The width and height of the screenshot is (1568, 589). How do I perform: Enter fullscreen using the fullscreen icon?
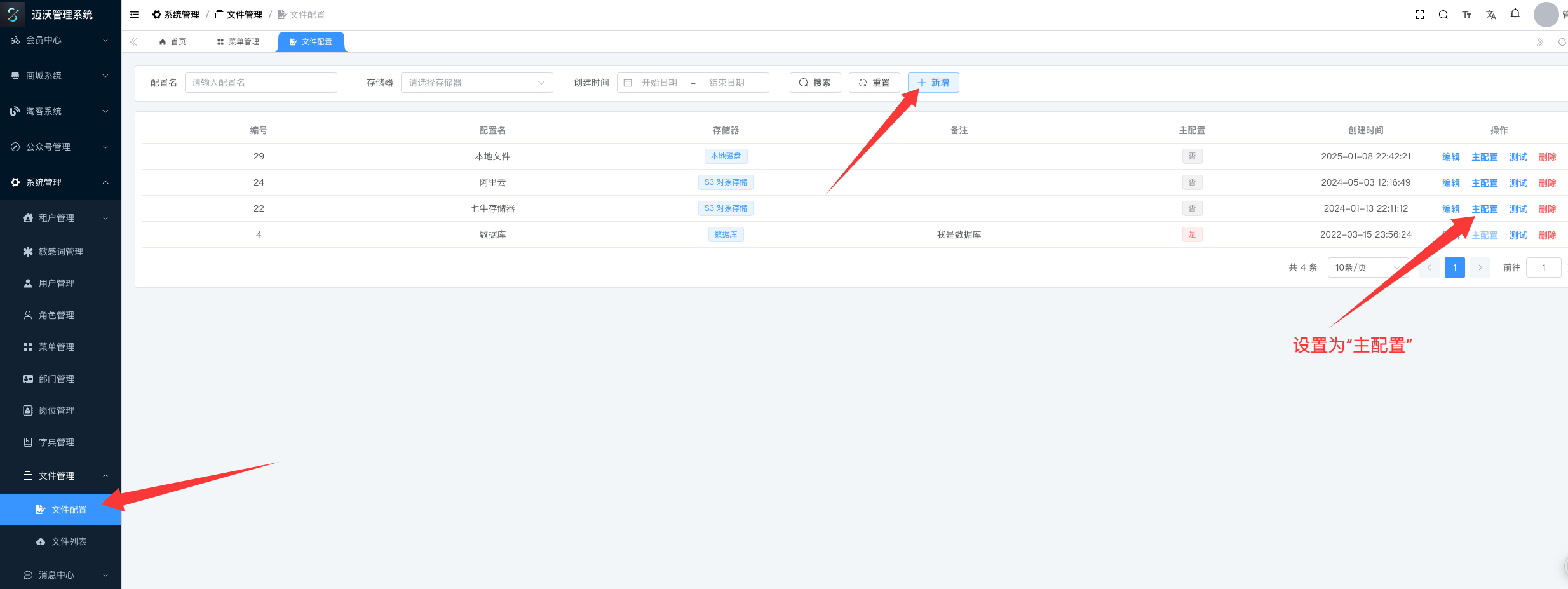[1420, 15]
